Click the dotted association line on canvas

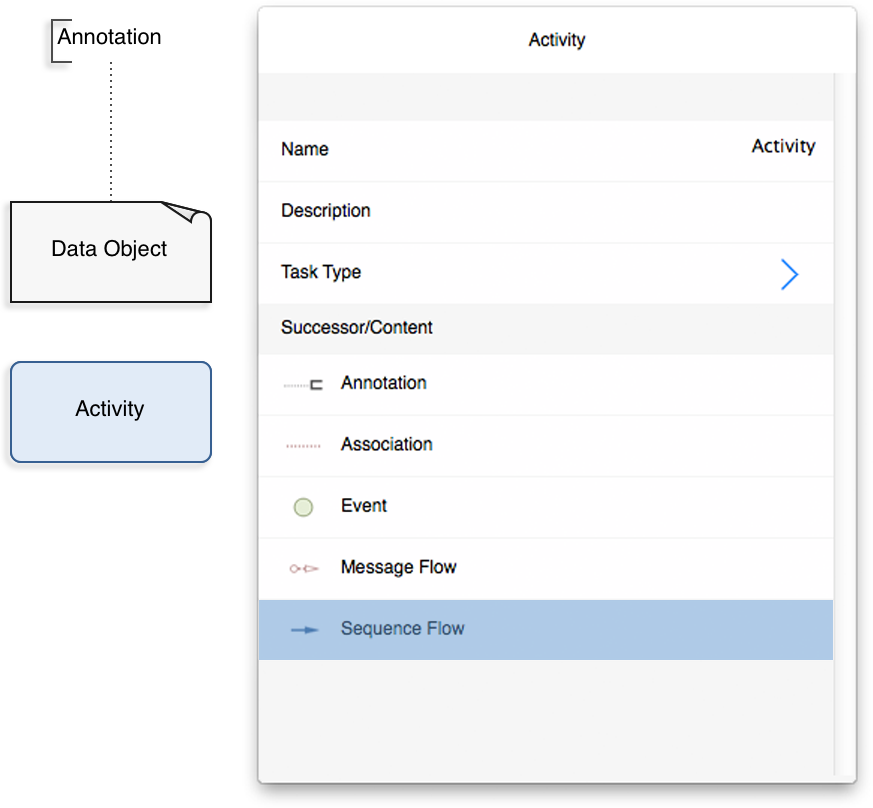(111, 132)
